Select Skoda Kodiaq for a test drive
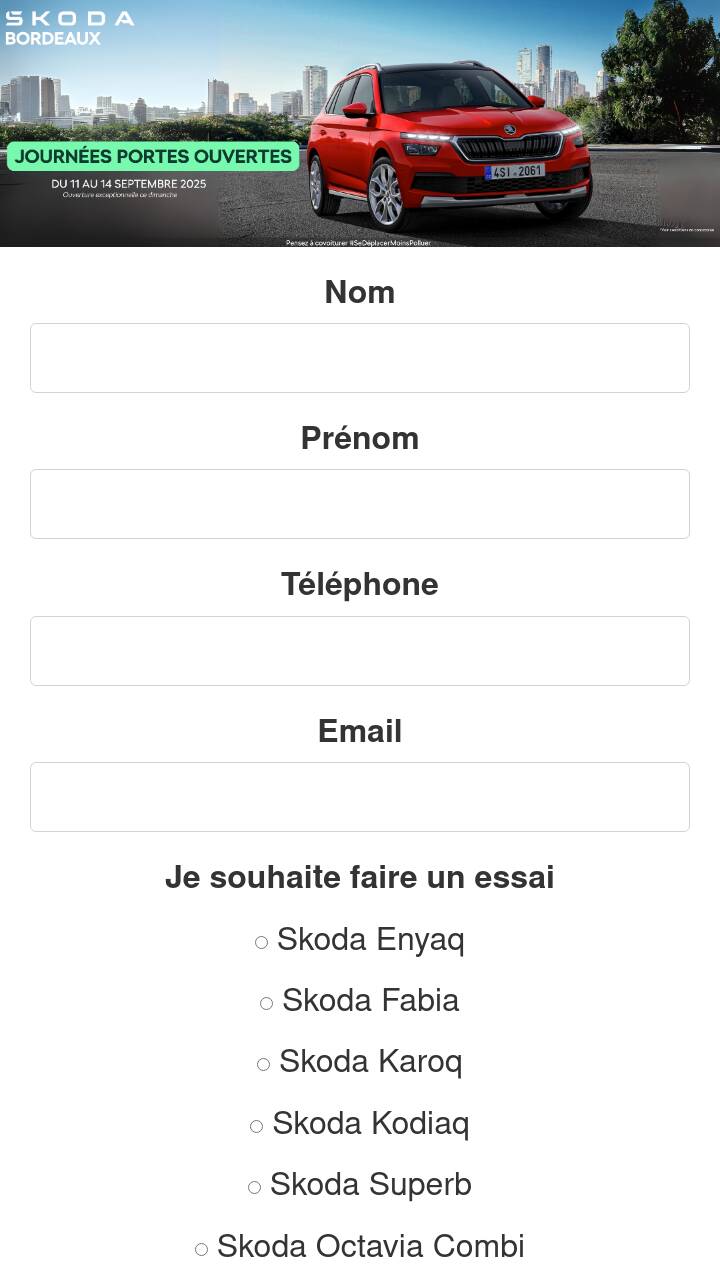Image resolution: width=720 pixels, height=1280 pixels. pos(257,1126)
